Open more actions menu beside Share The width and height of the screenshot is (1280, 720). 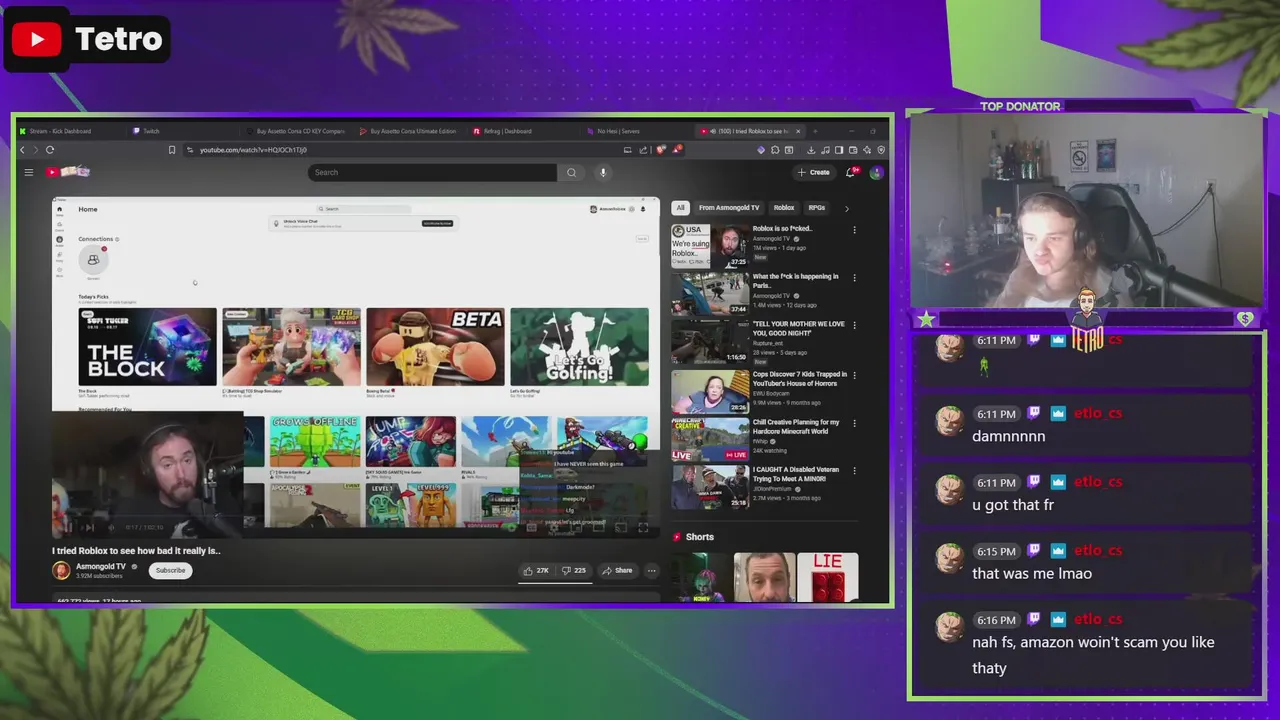[651, 570]
